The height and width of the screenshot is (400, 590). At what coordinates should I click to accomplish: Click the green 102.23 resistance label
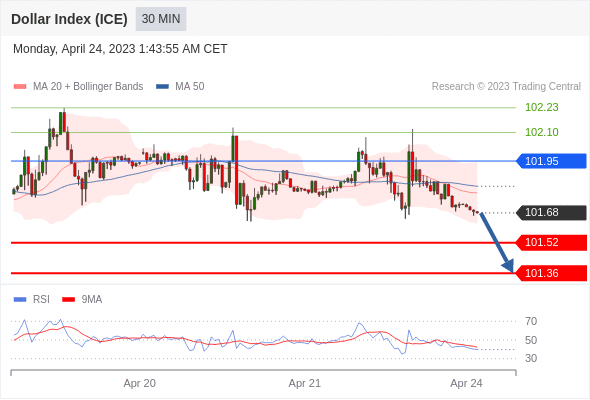(541, 108)
